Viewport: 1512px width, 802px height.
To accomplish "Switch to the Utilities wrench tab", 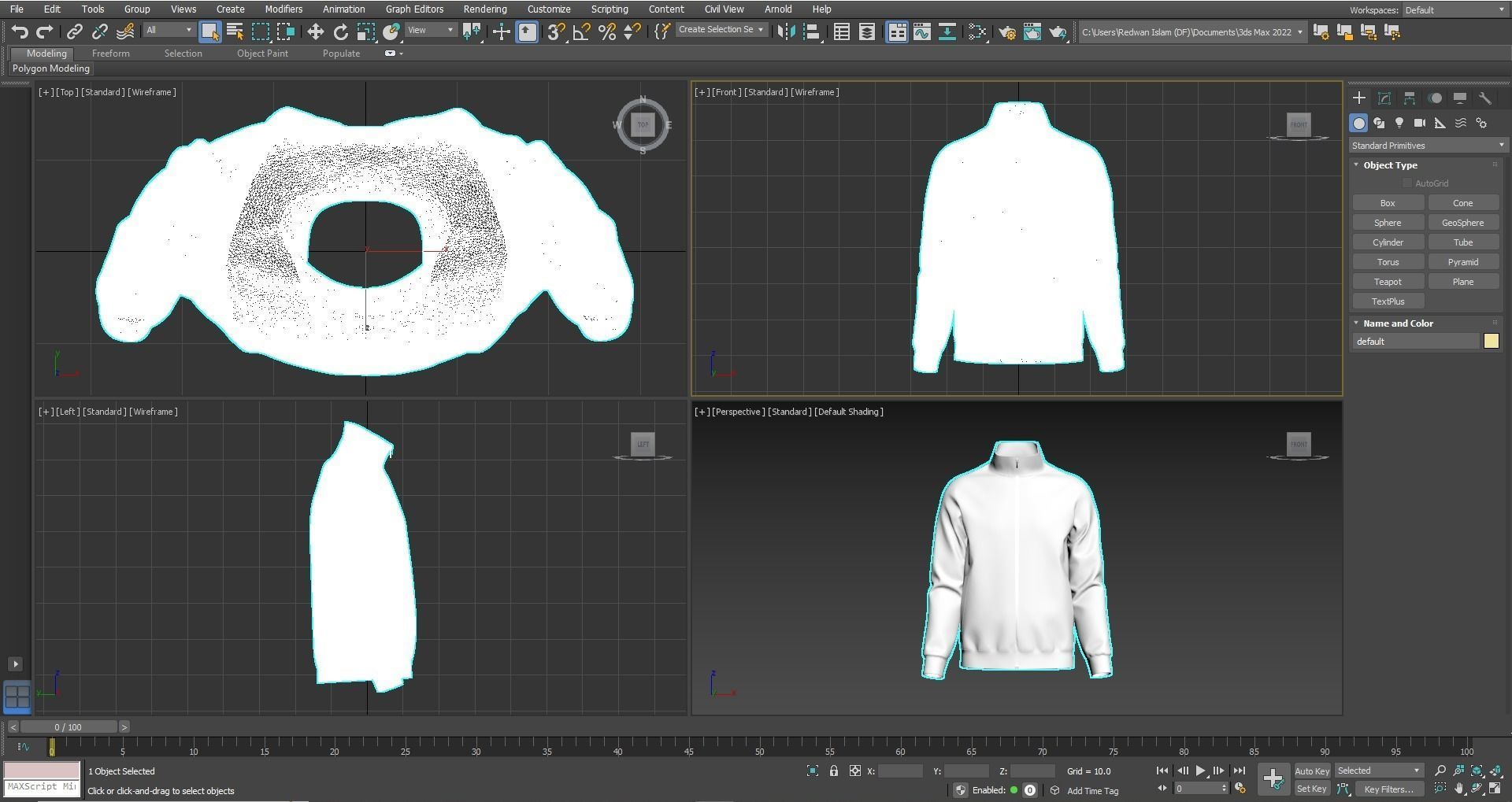I will [1484, 98].
